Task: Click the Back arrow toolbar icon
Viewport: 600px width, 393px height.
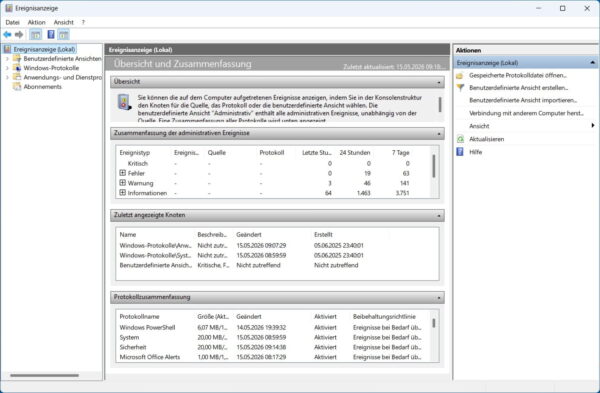Action: (x=7, y=35)
